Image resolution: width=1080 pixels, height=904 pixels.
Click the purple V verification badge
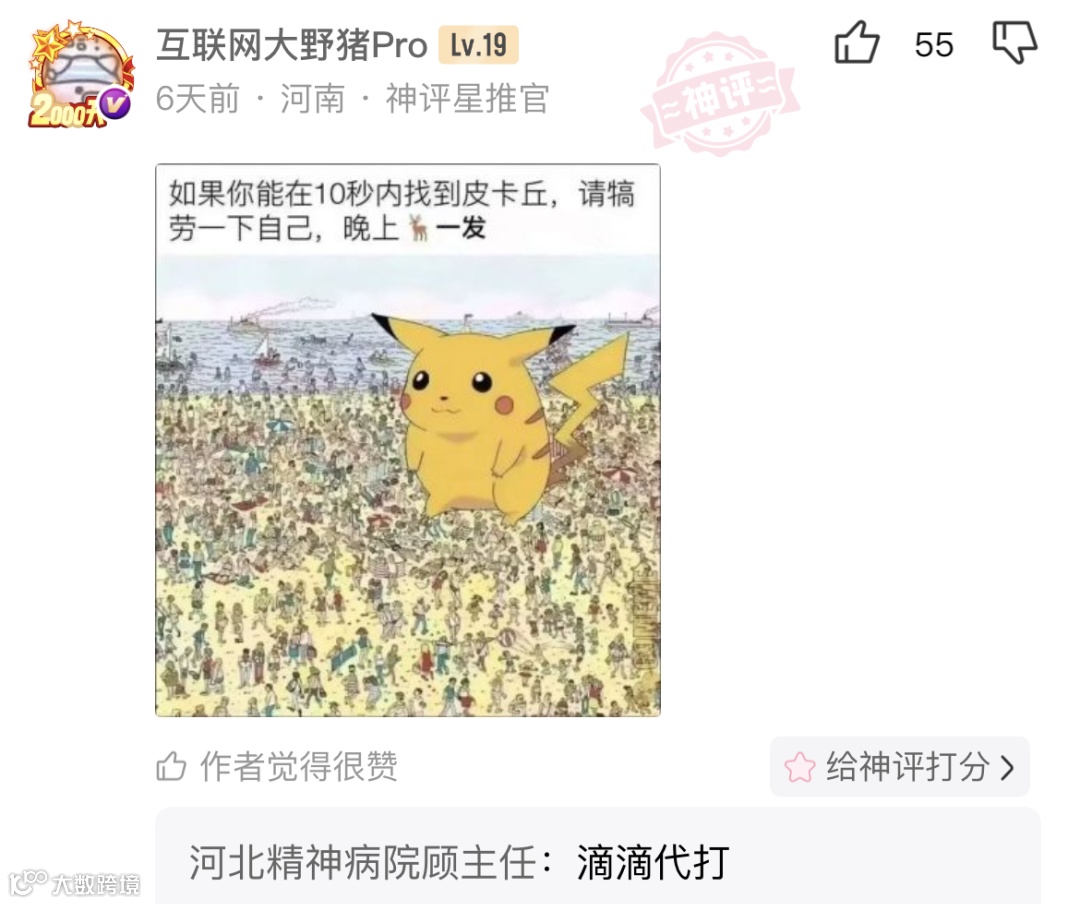116,104
